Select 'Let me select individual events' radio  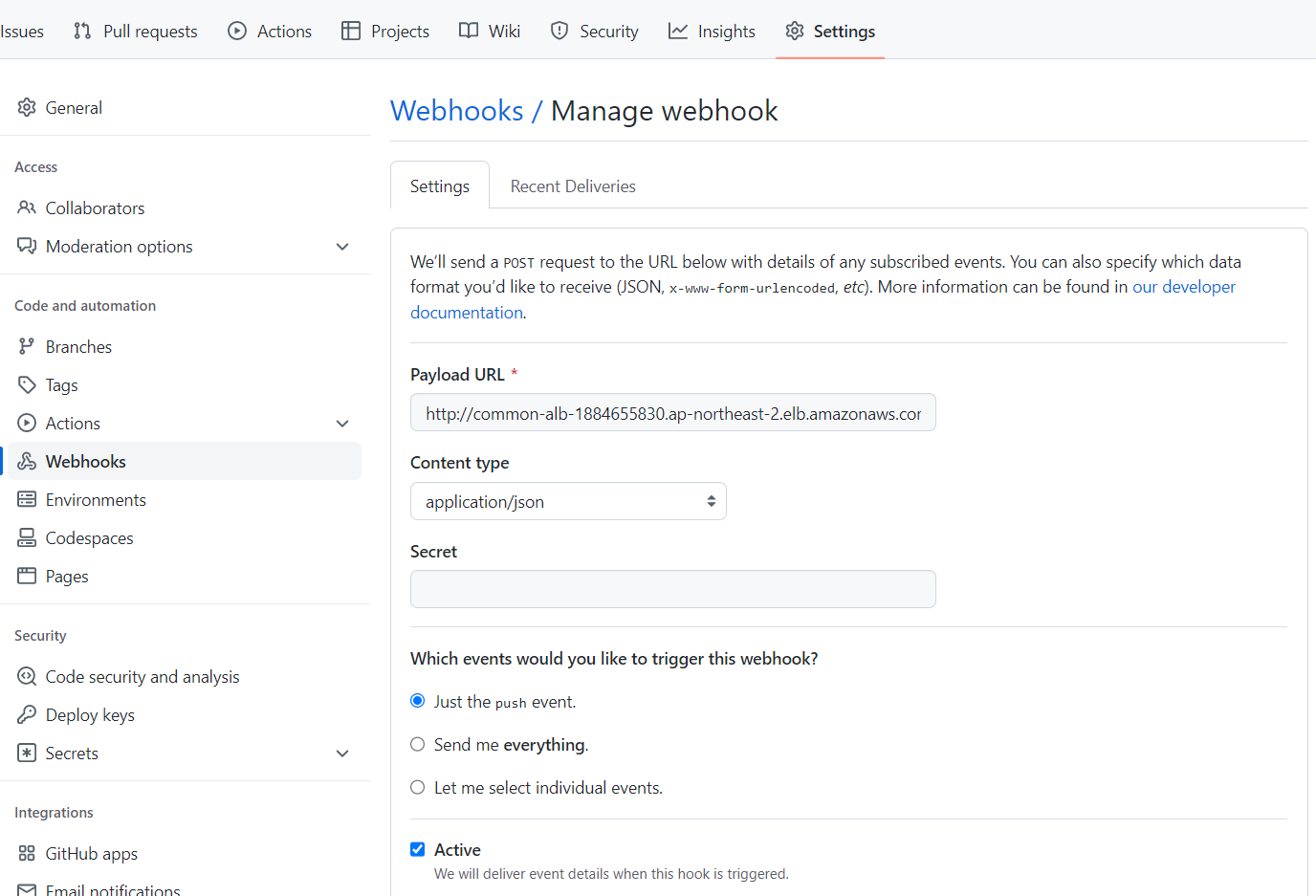[418, 787]
